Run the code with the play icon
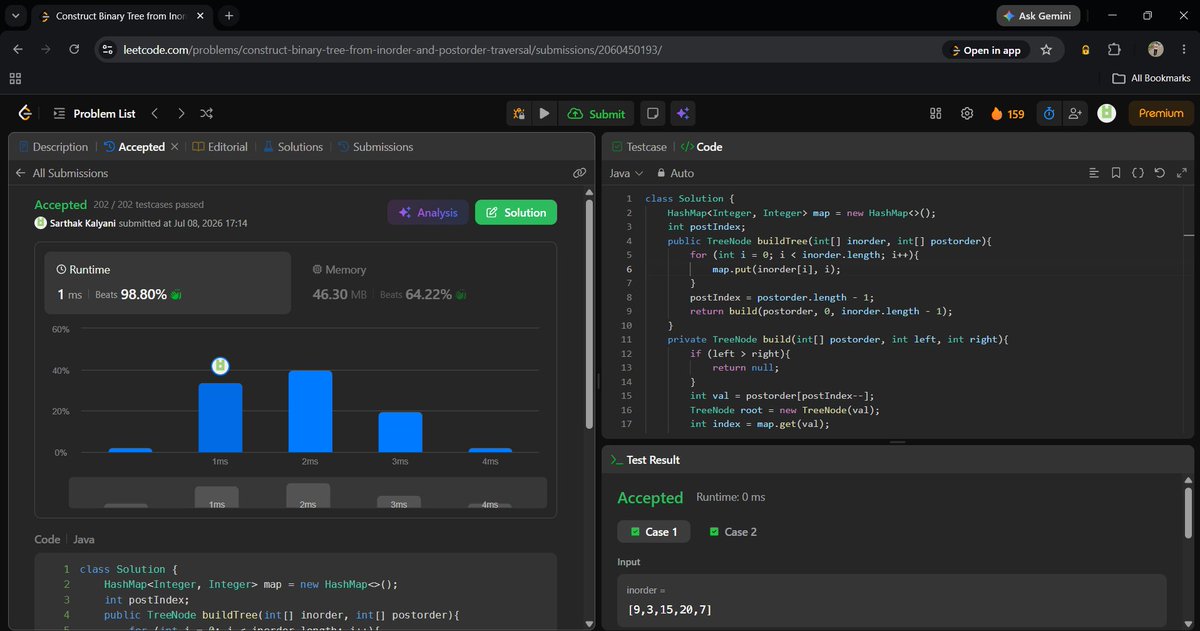 [544, 113]
